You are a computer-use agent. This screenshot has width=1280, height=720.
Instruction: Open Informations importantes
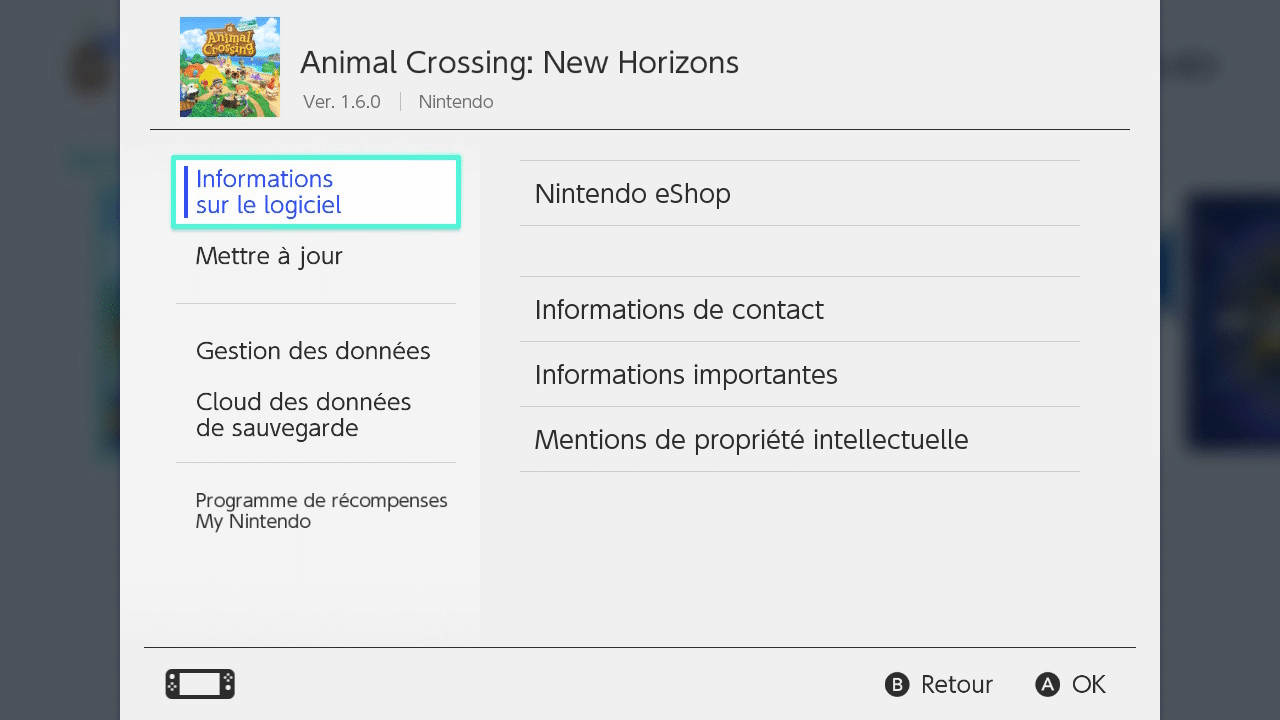[800, 374]
